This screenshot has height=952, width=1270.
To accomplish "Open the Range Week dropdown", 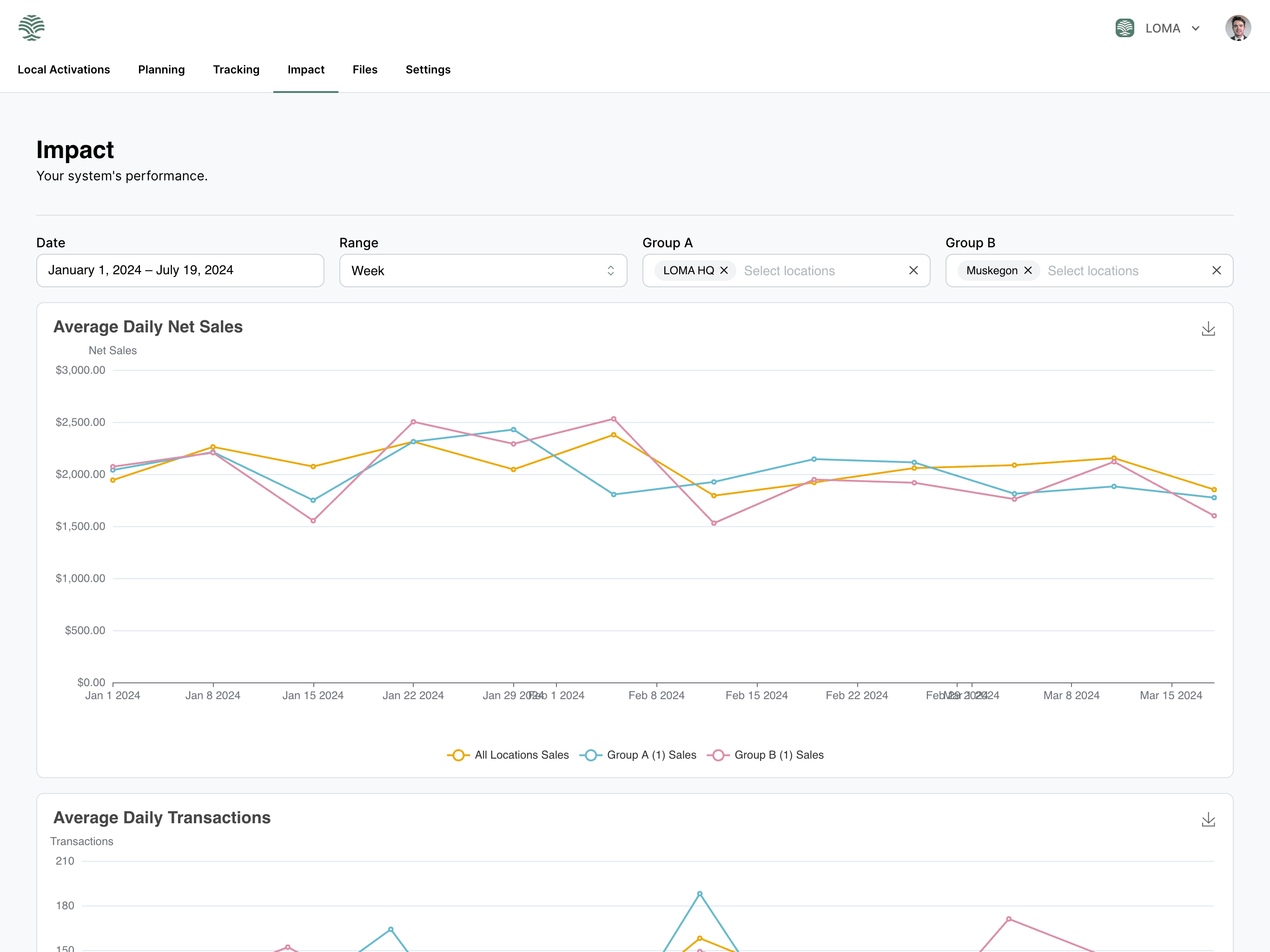I will tap(483, 271).
